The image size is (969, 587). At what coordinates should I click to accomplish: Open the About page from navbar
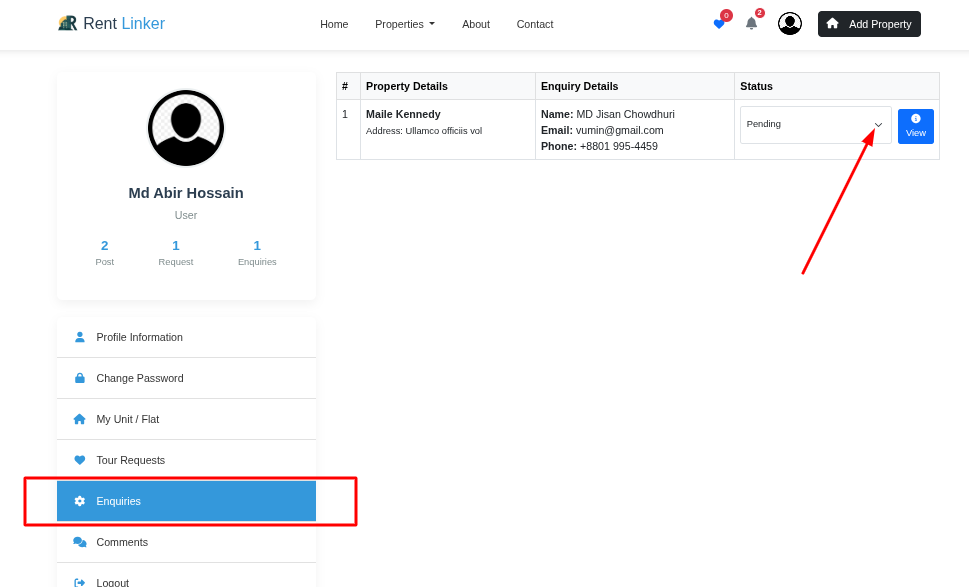click(476, 24)
